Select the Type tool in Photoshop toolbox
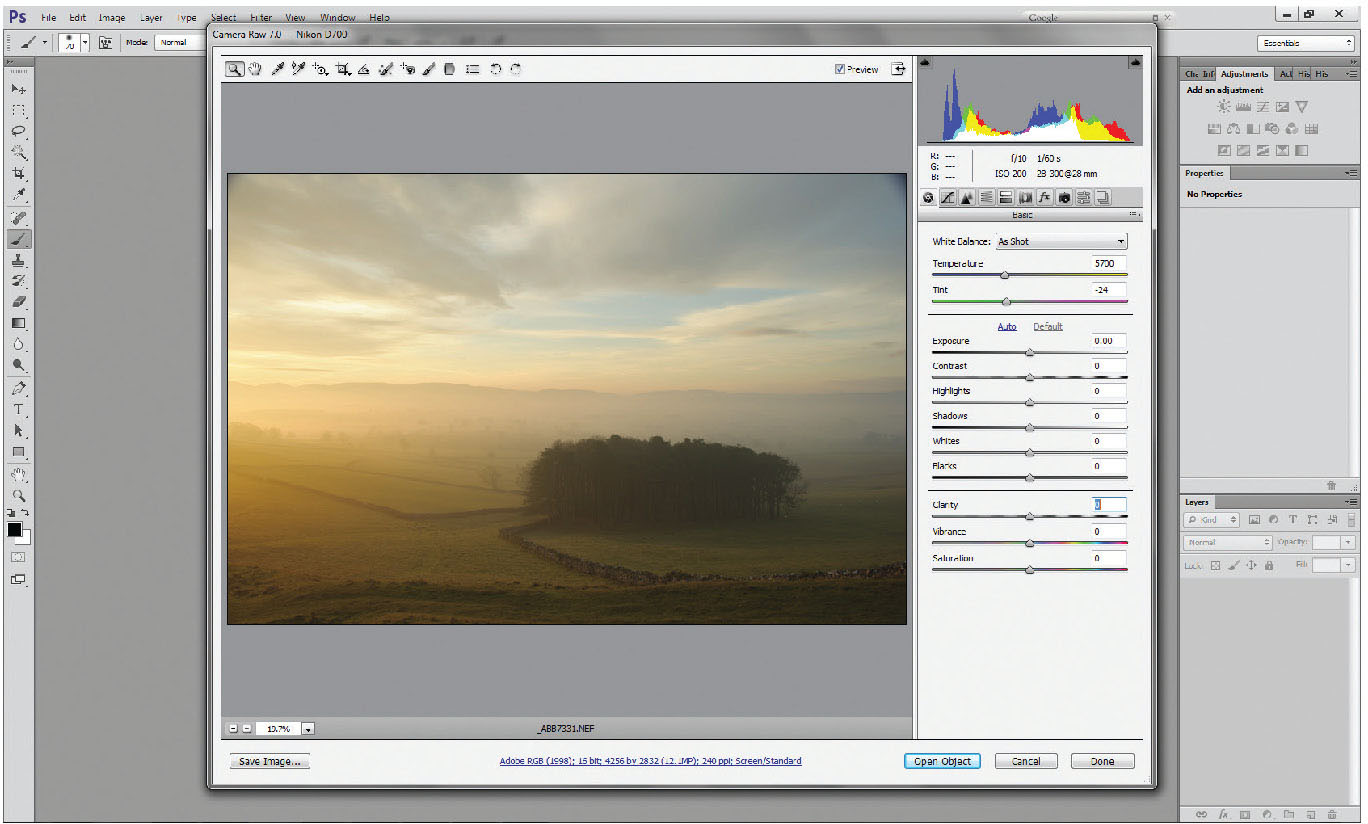 coord(19,410)
